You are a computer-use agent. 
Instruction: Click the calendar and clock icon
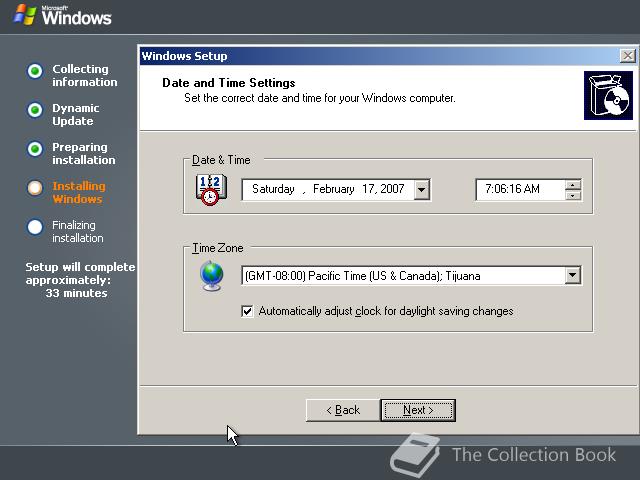click(211, 190)
